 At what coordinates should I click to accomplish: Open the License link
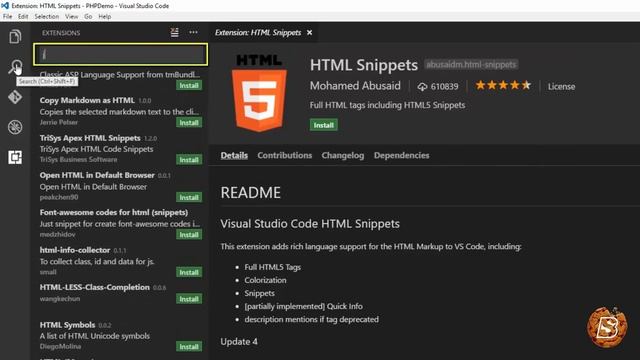coord(561,87)
